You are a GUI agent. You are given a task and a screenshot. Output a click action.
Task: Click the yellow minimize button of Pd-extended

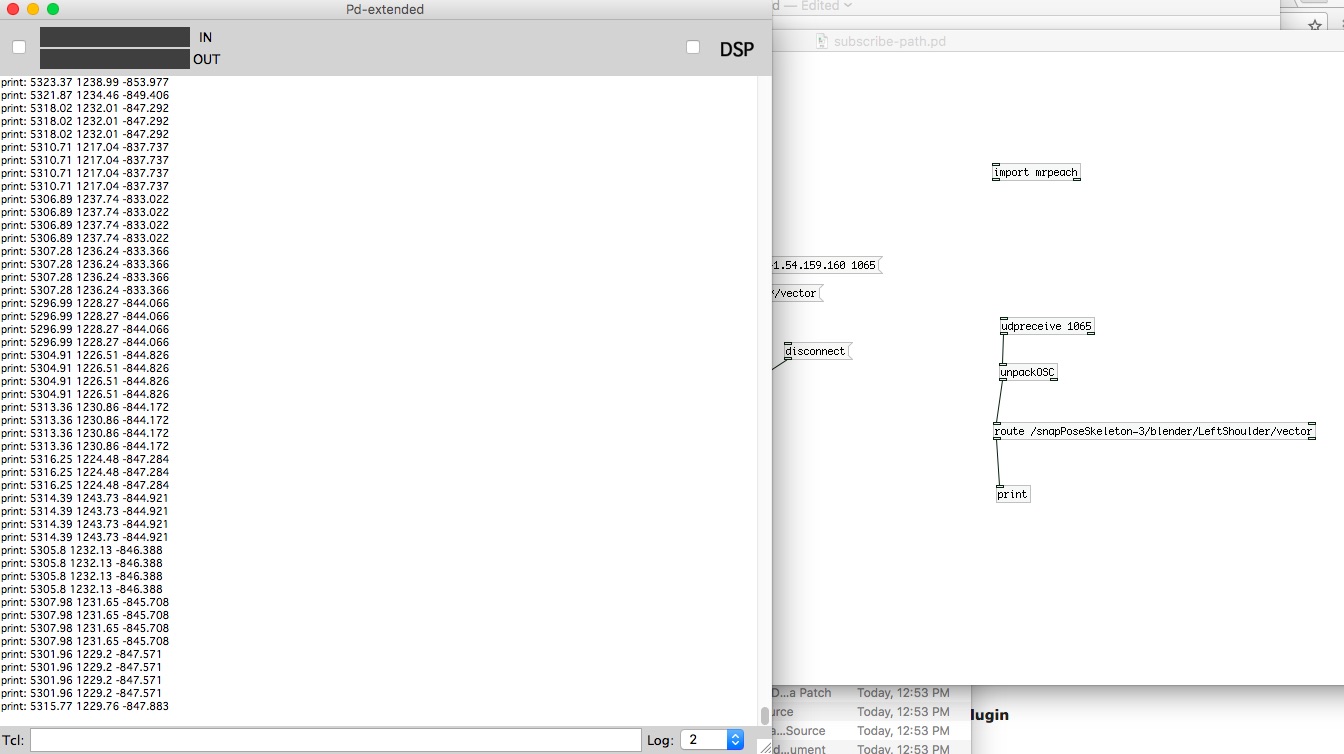coord(33,9)
